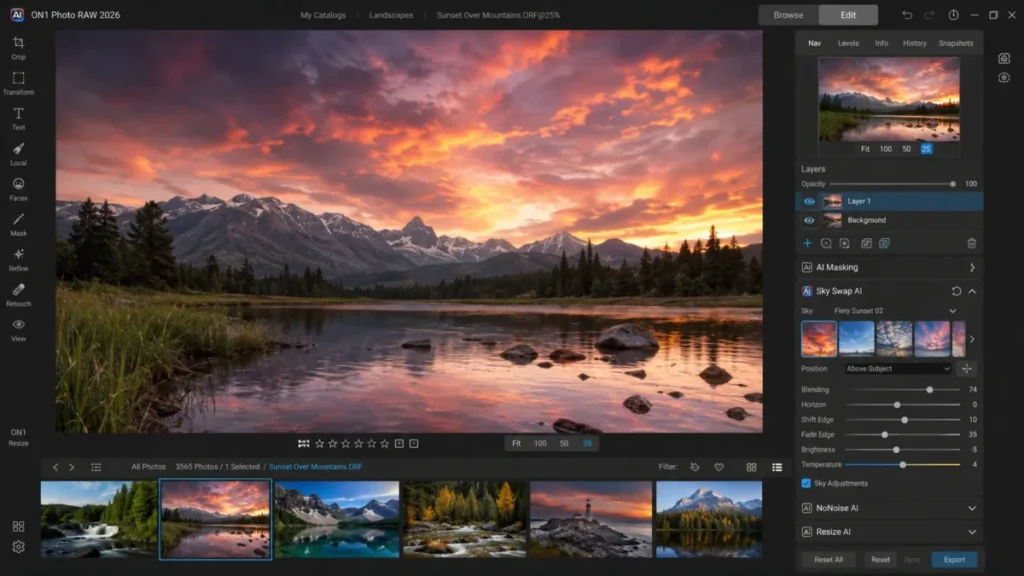
Task: Click the four-squares icon above the settings gear
Action: (x=18, y=526)
